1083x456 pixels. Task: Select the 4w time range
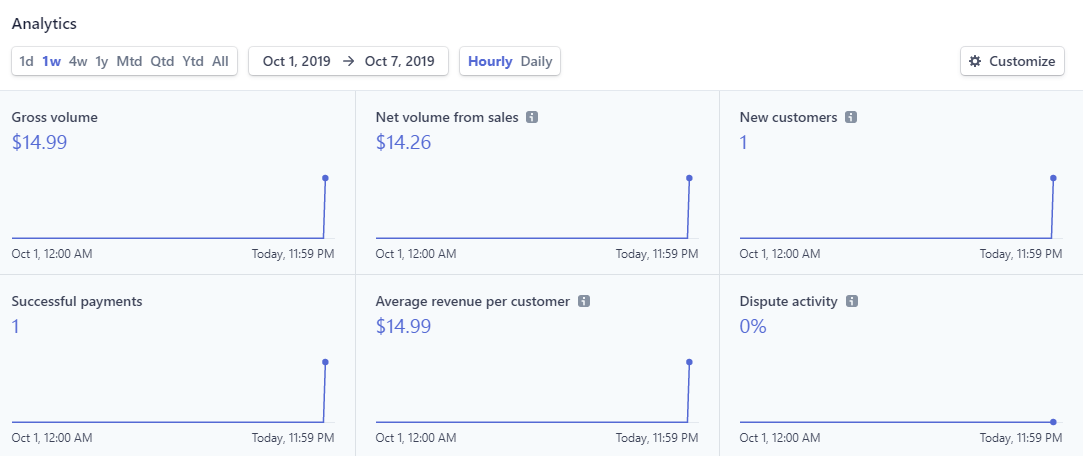tap(78, 61)
